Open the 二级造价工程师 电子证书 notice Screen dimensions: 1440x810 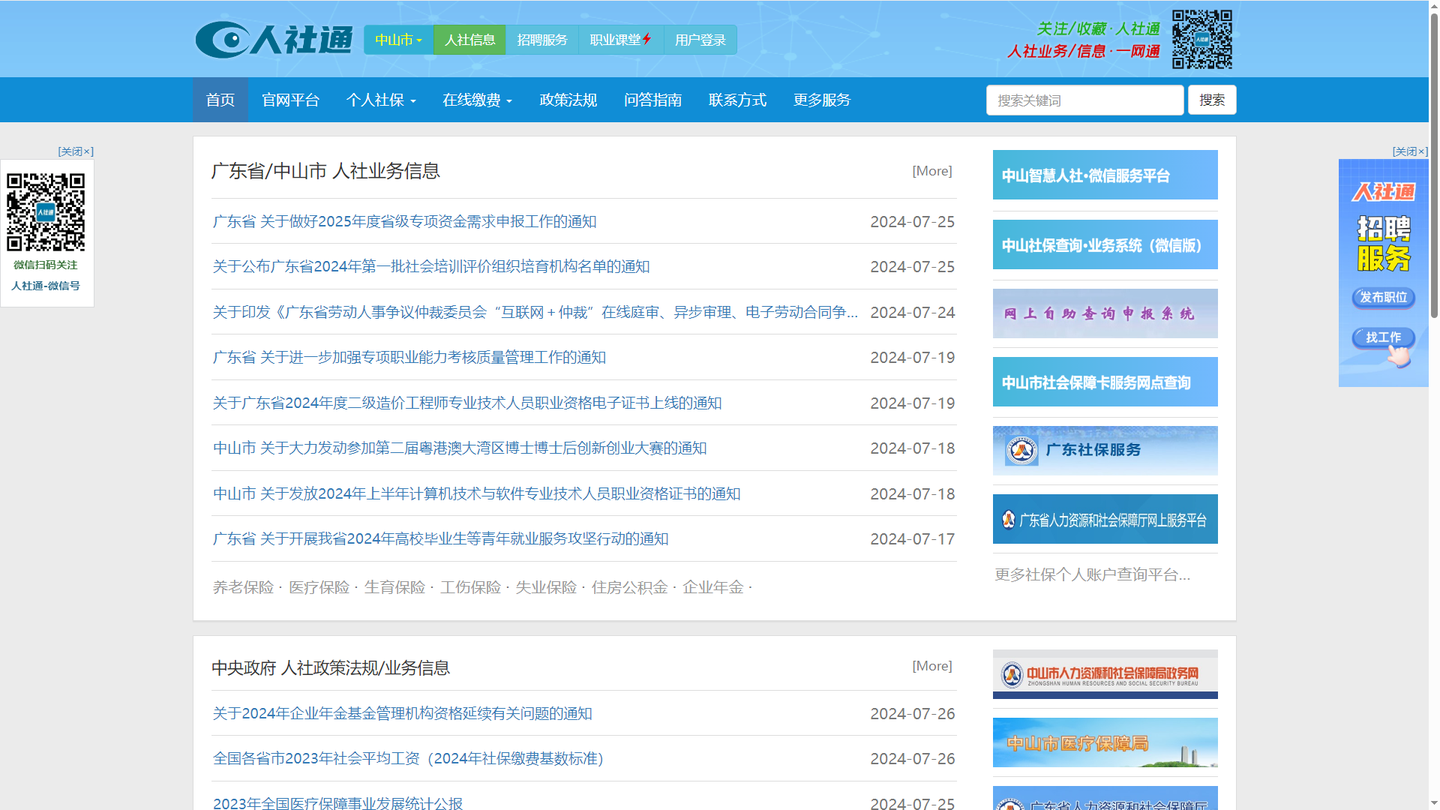point(467,403)
